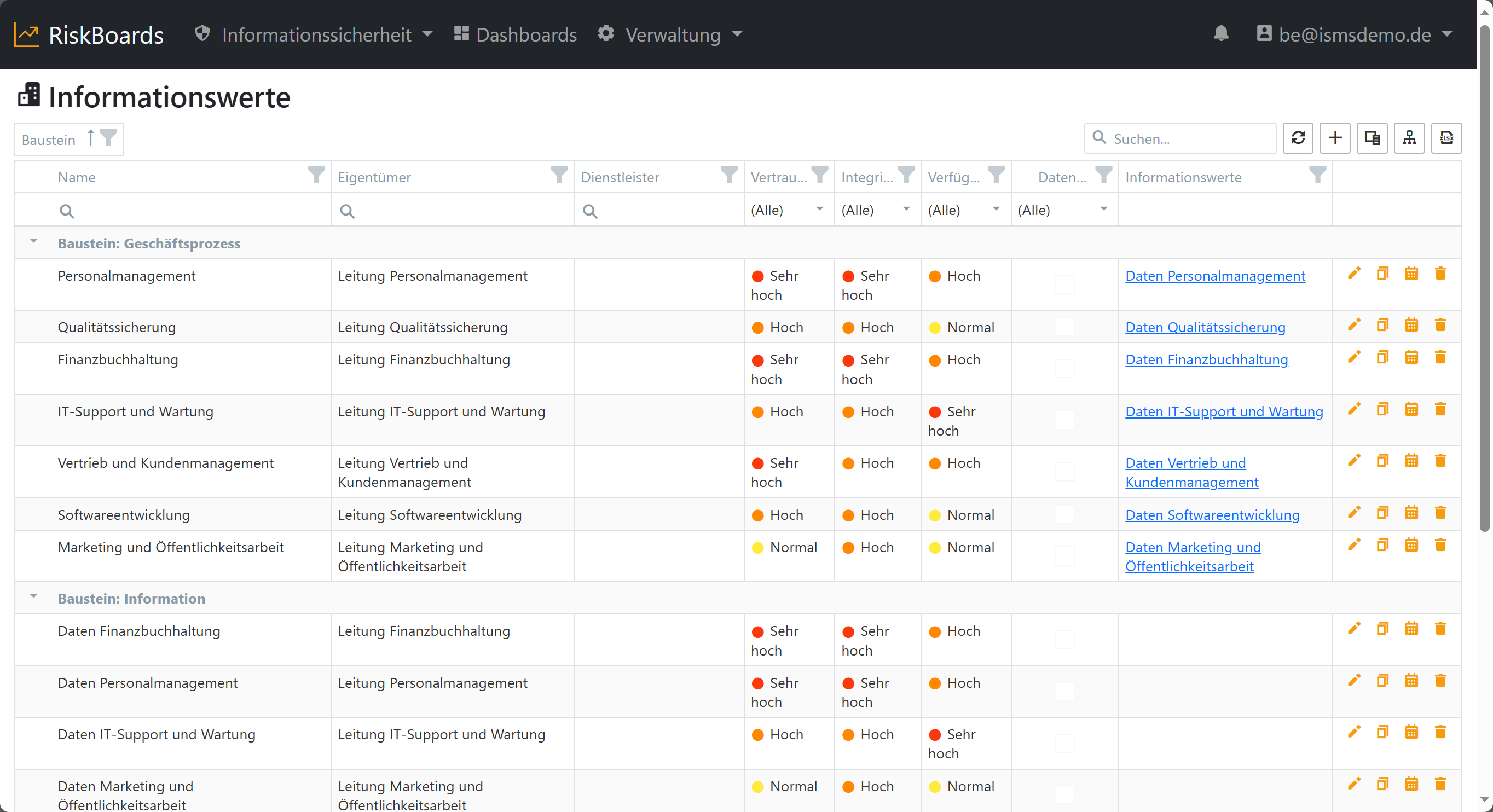The height and width of the screenshot is (812, 1493).
Task: Open the Verwaltung menu
Action: click(x=670, y=35)
